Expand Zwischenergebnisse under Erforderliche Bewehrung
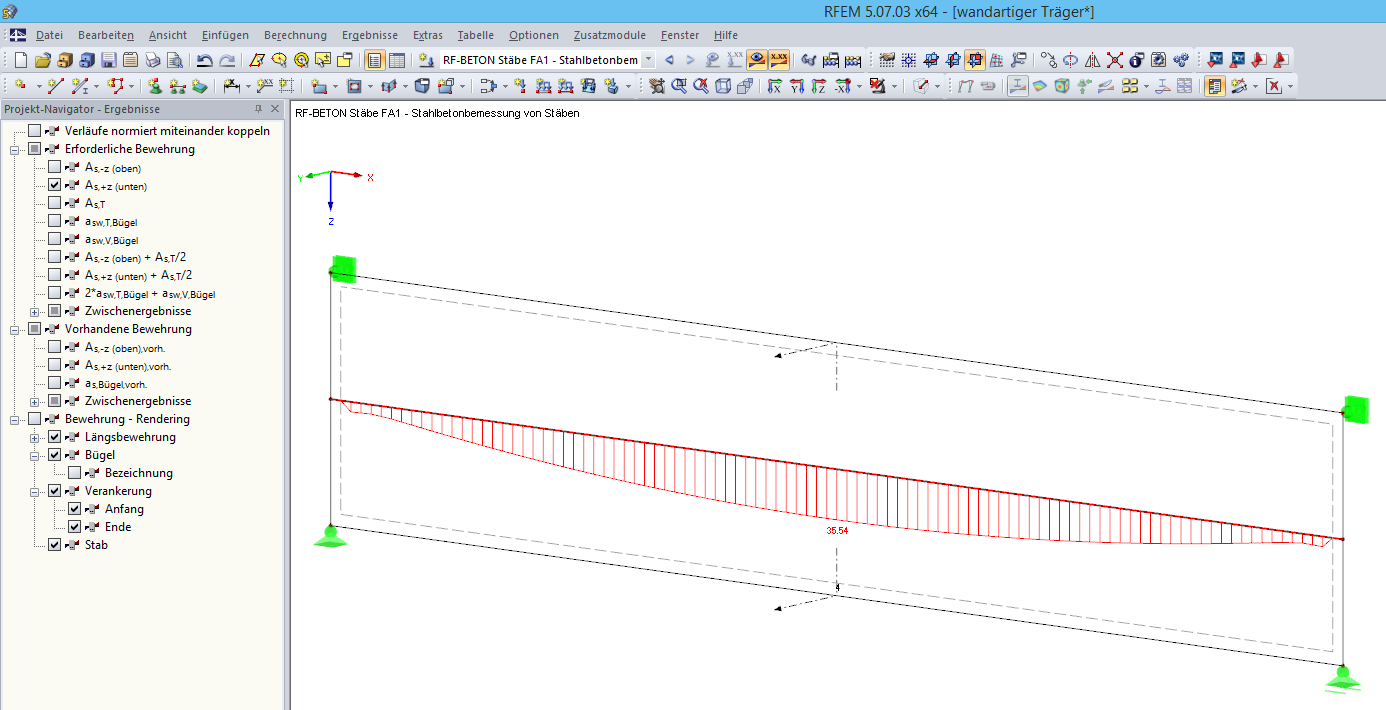The height and width of the screenshot is (710, 1386). coord(35,311)
